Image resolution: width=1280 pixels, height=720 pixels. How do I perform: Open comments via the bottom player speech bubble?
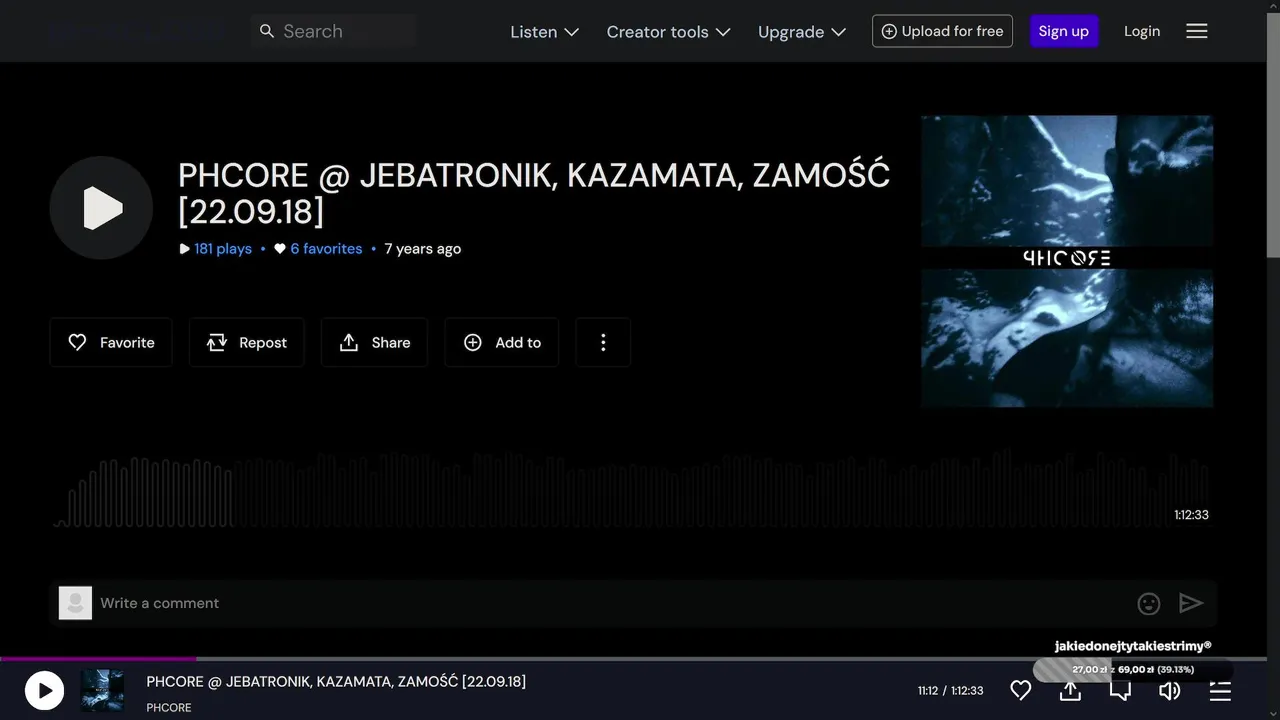pyautogui.click(x=1120, y=690)
